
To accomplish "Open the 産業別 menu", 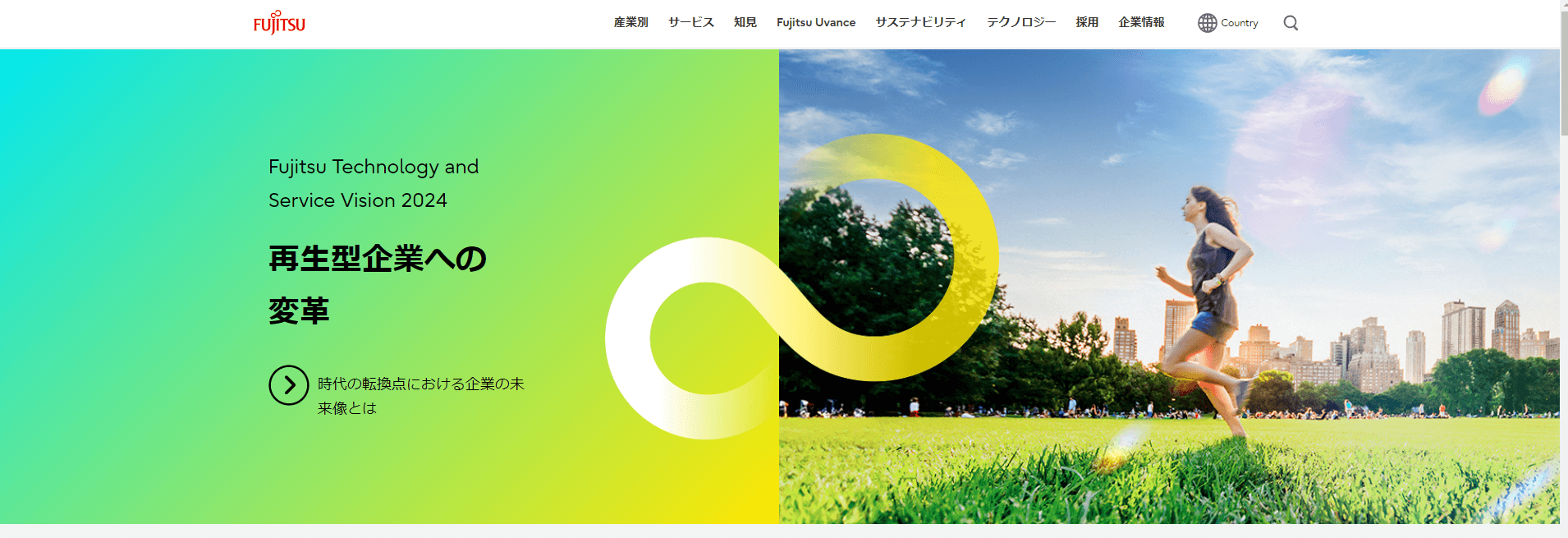I will tap(630, 23).
